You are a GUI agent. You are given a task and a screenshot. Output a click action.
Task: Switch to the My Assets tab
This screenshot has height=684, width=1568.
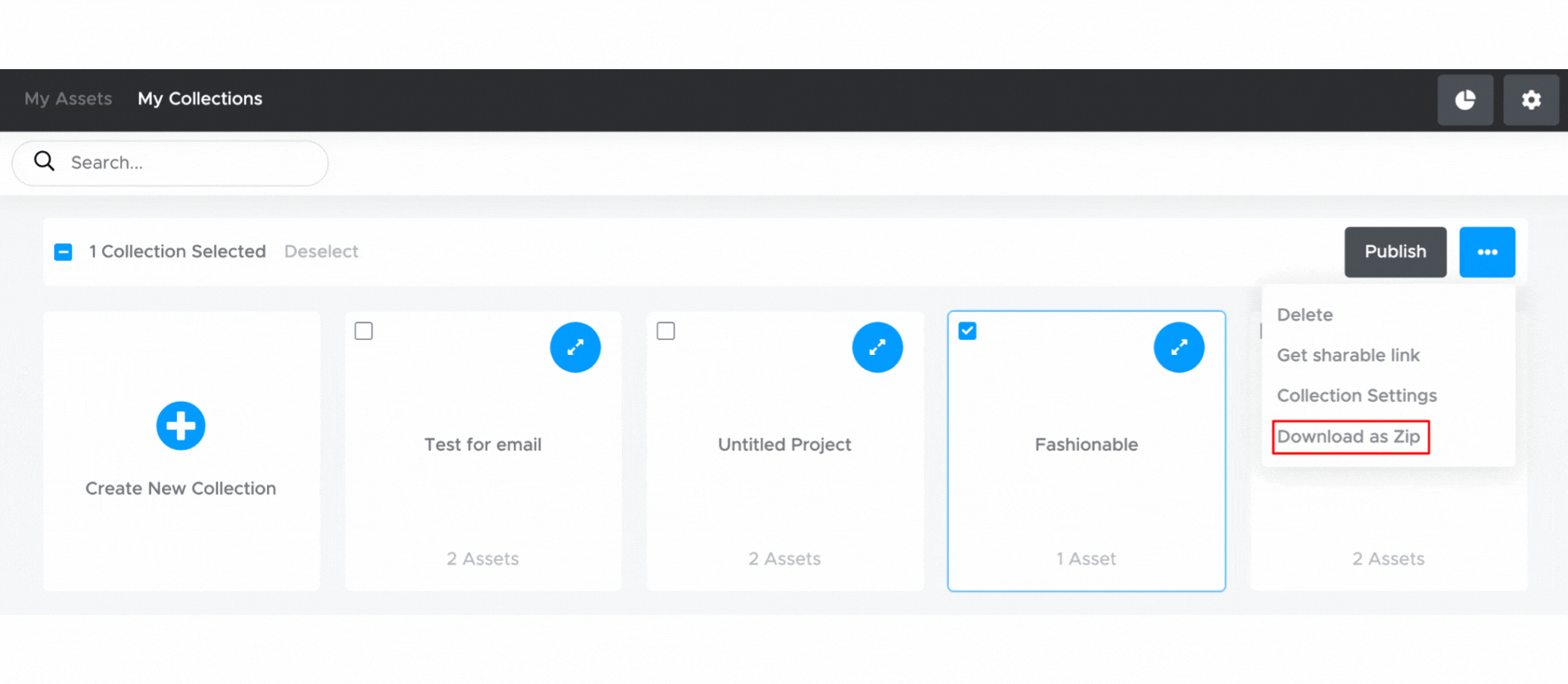coord(68,99)
